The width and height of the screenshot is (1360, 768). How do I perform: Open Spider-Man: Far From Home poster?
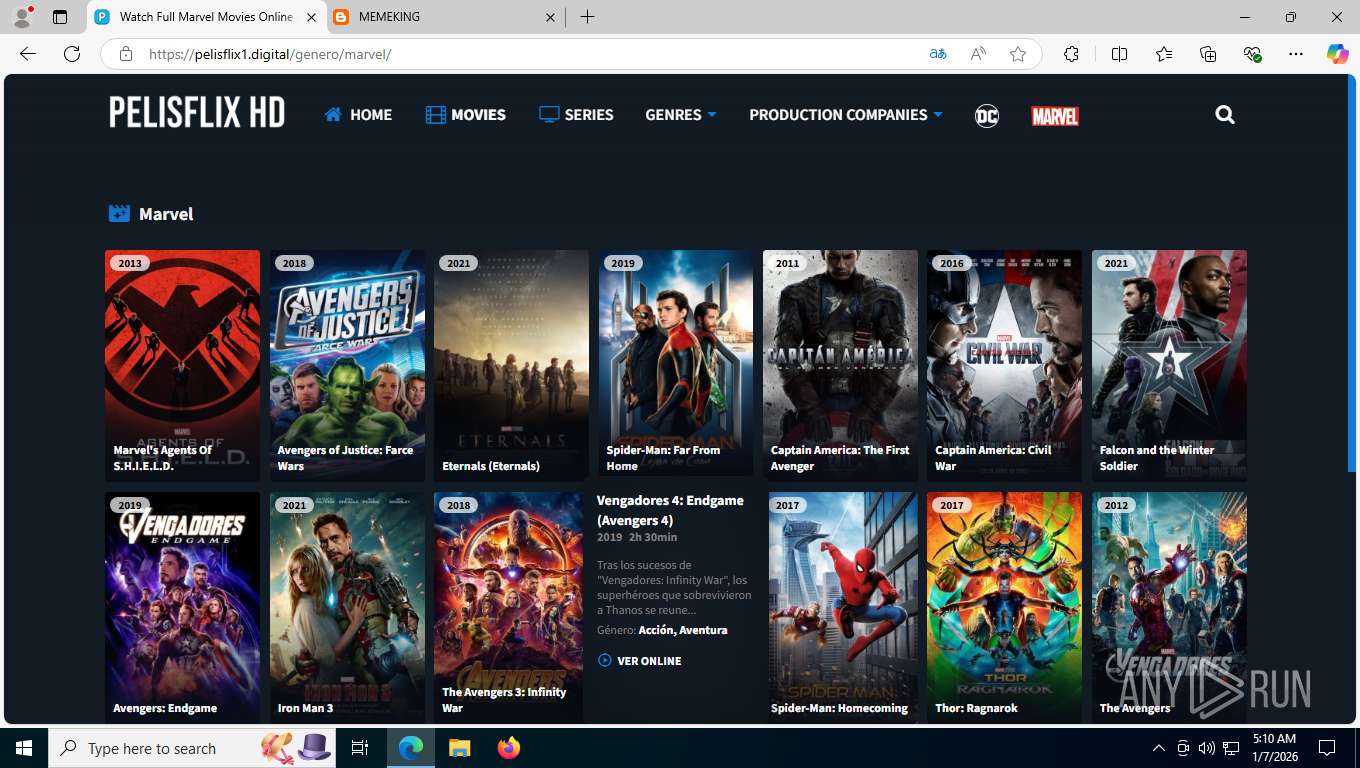tap(676, 363)
